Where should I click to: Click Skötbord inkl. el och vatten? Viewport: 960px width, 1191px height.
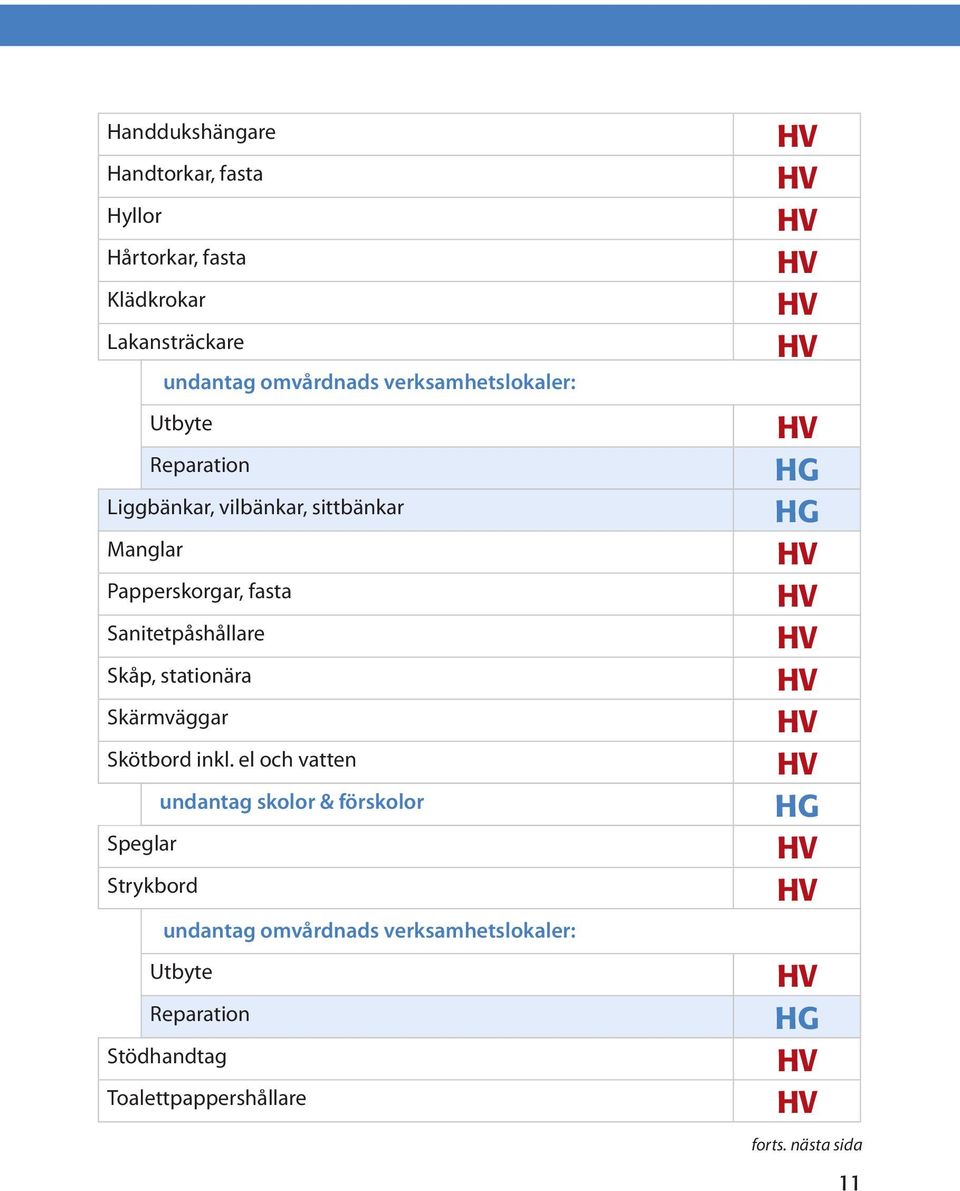click(x=232, y=760)
